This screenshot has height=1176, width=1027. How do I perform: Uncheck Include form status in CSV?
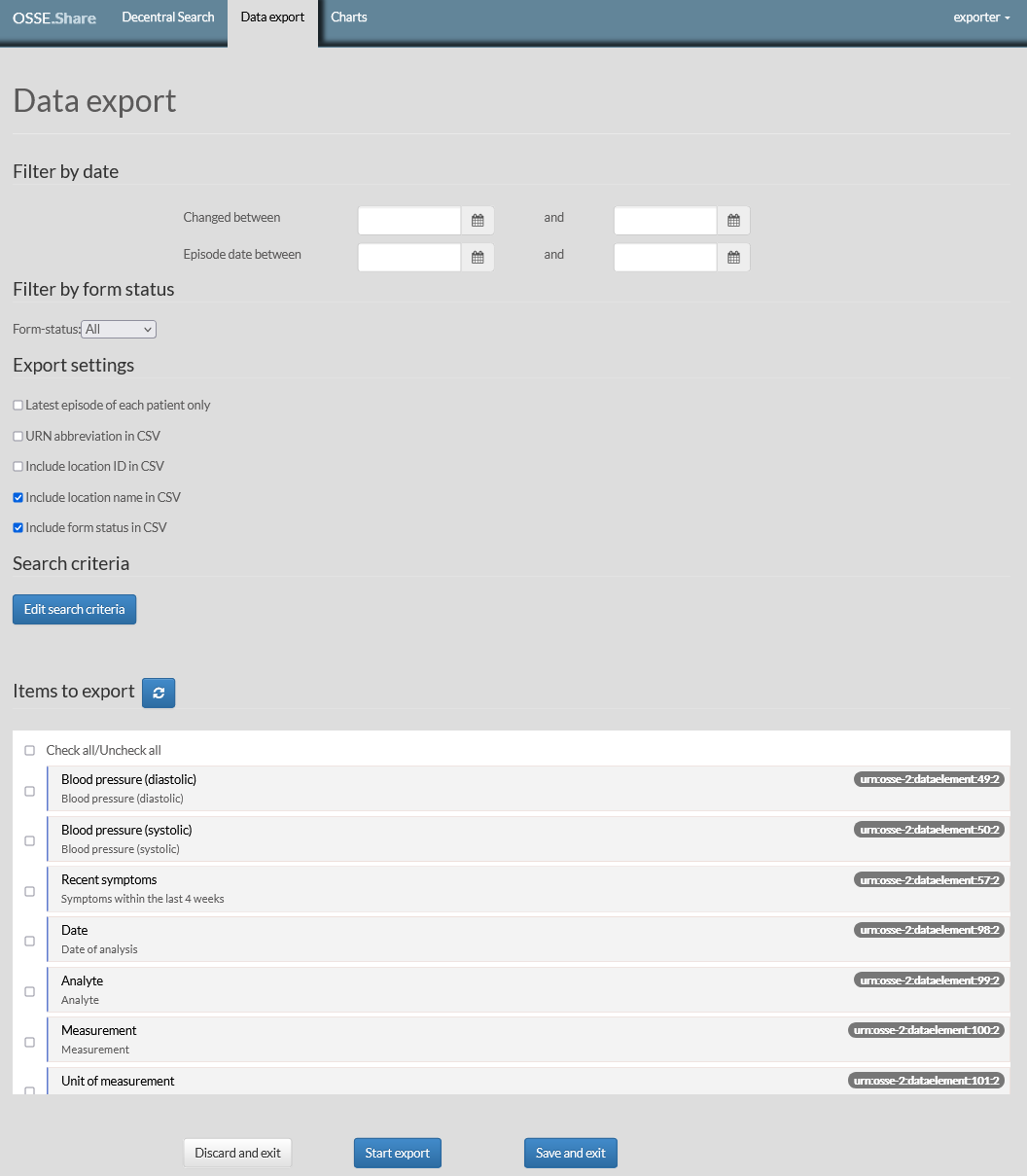coord(18,527)
